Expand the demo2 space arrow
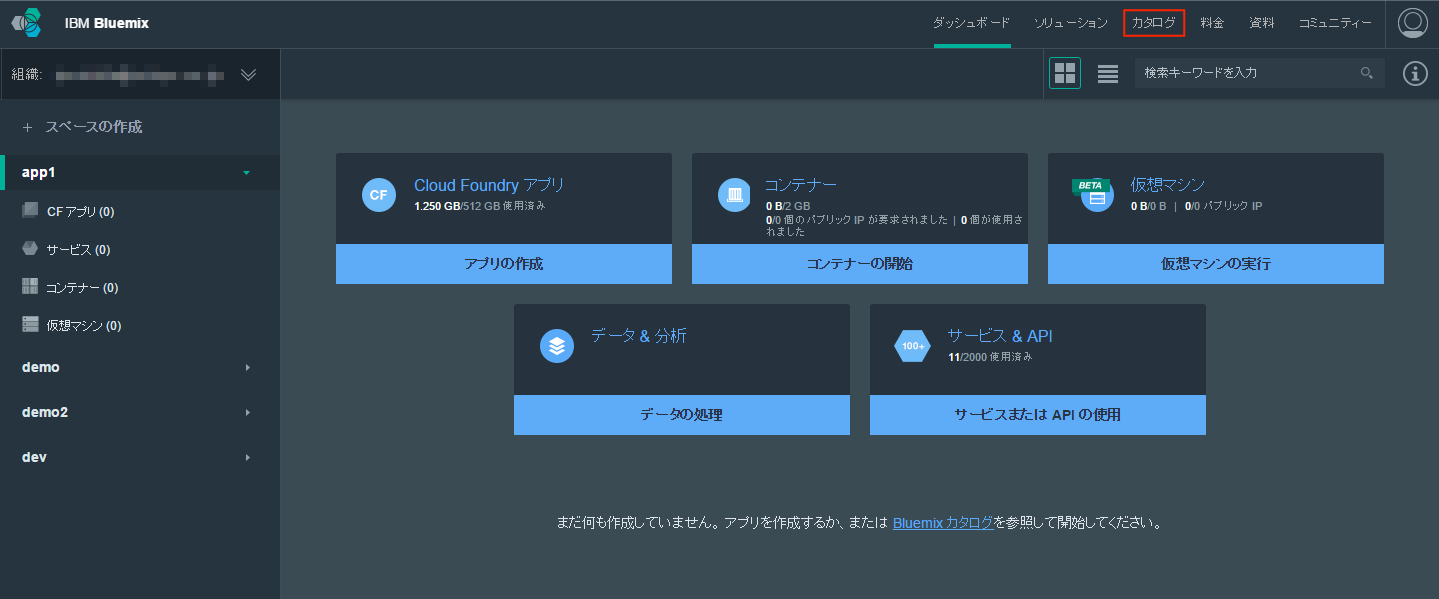The image size is (1439, 599). tap(247, 412)
